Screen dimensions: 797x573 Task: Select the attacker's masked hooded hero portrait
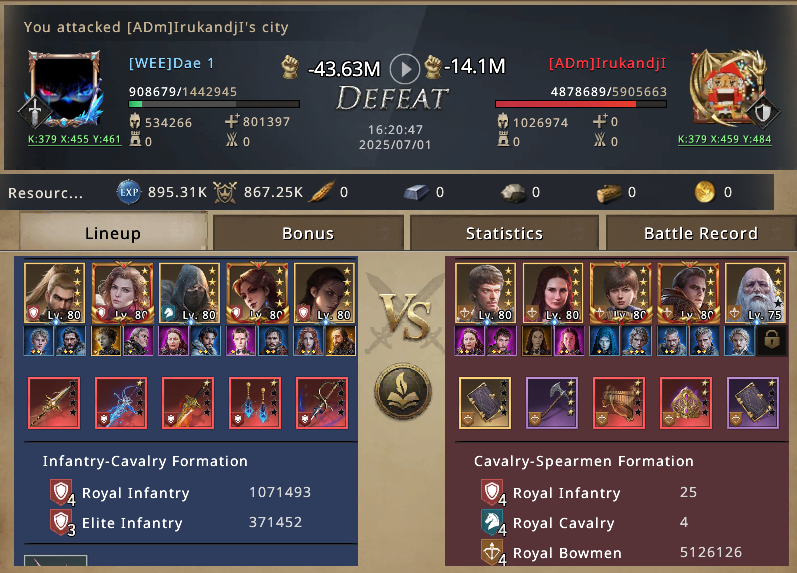pos(189,293)
